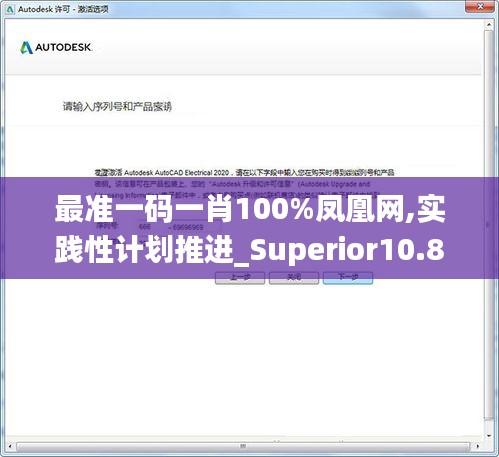Image resolution: width=499 pixels, height=457 pixels.
Task: Click the serial number field showing 666
Action: click(x=153, y=227)
